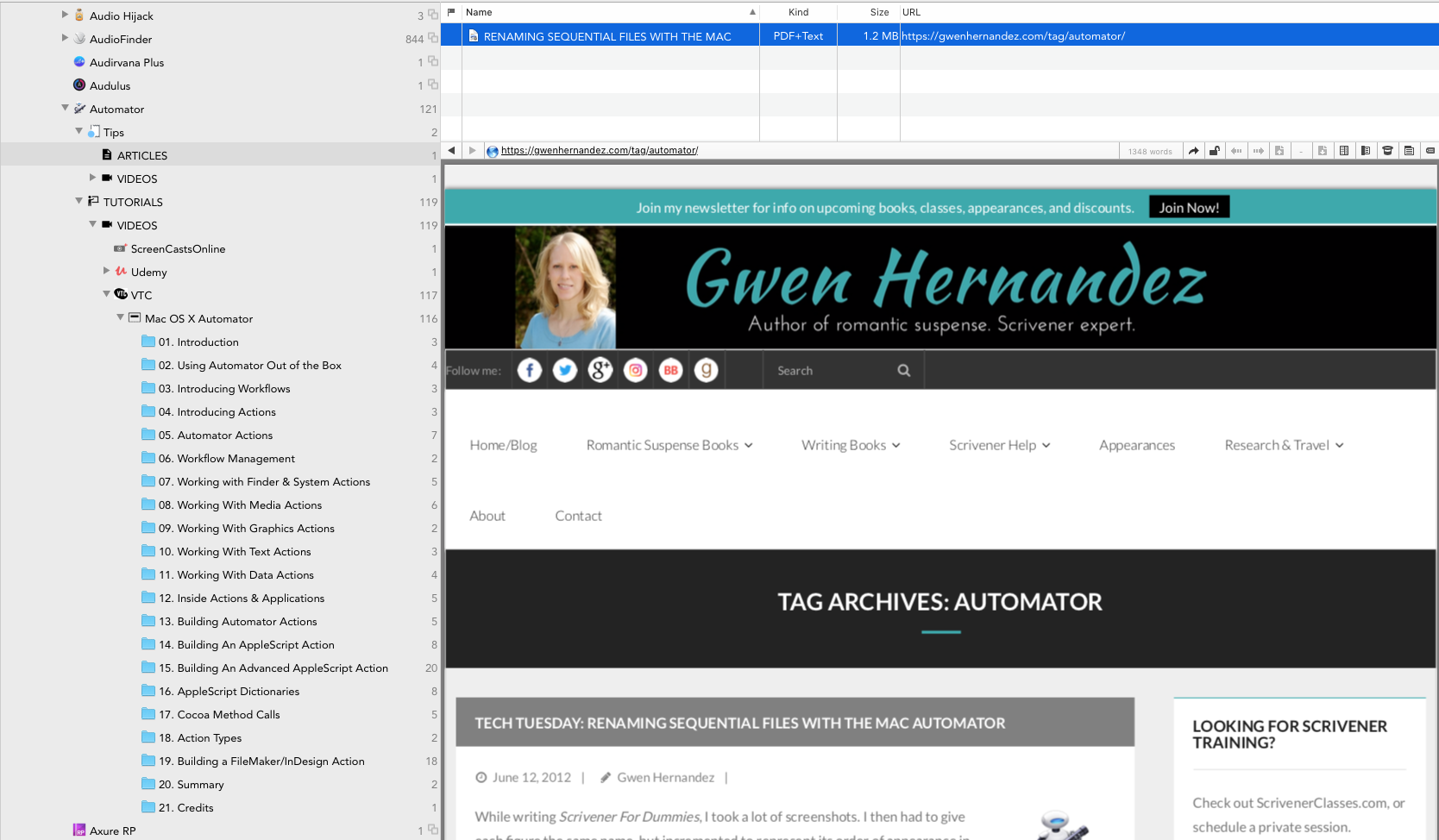
Task: Open the Twitter follow icon
Action: (565, 371)
